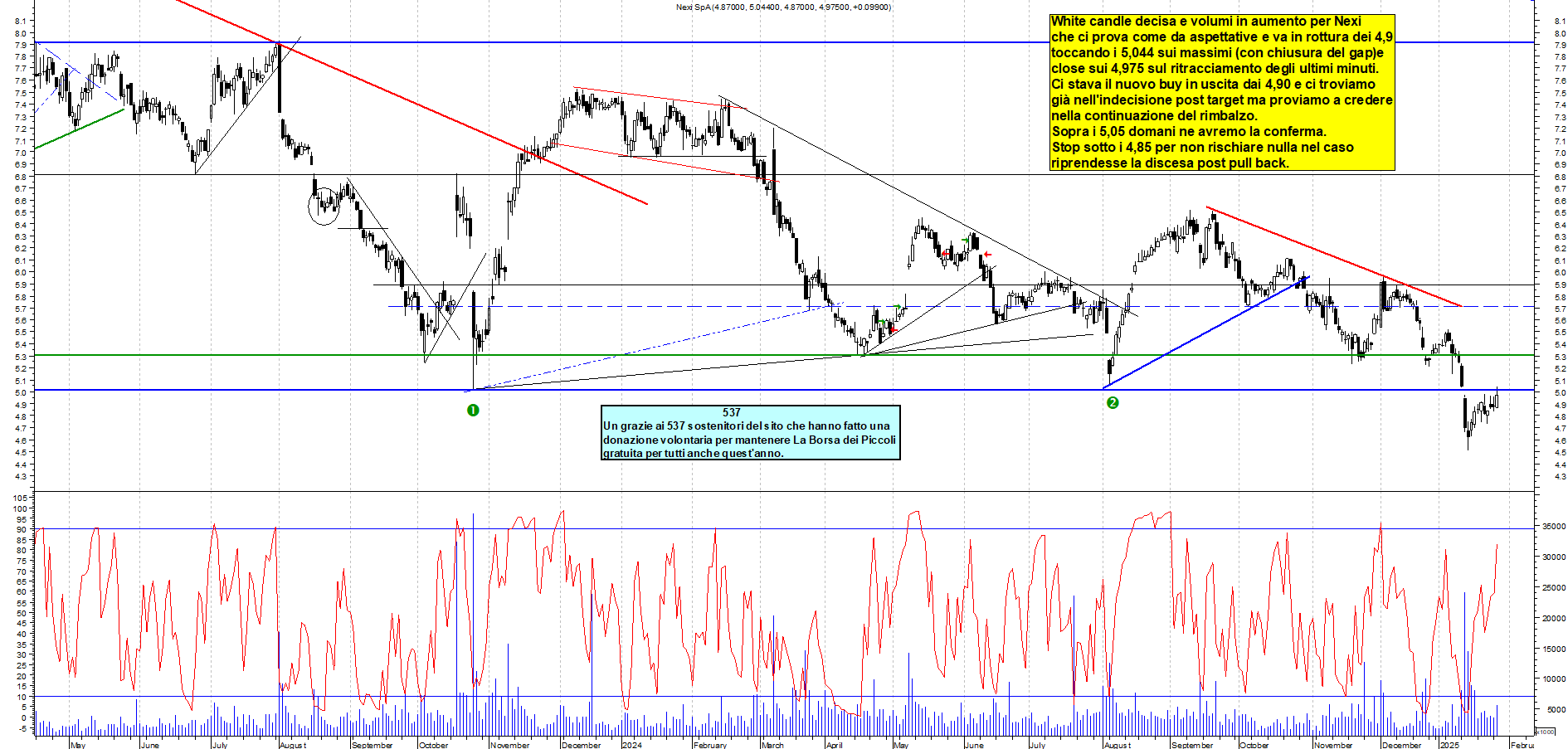Click the chart title 'Nexi SpA(4.87000, 5.04400...)'

point(783,7)
